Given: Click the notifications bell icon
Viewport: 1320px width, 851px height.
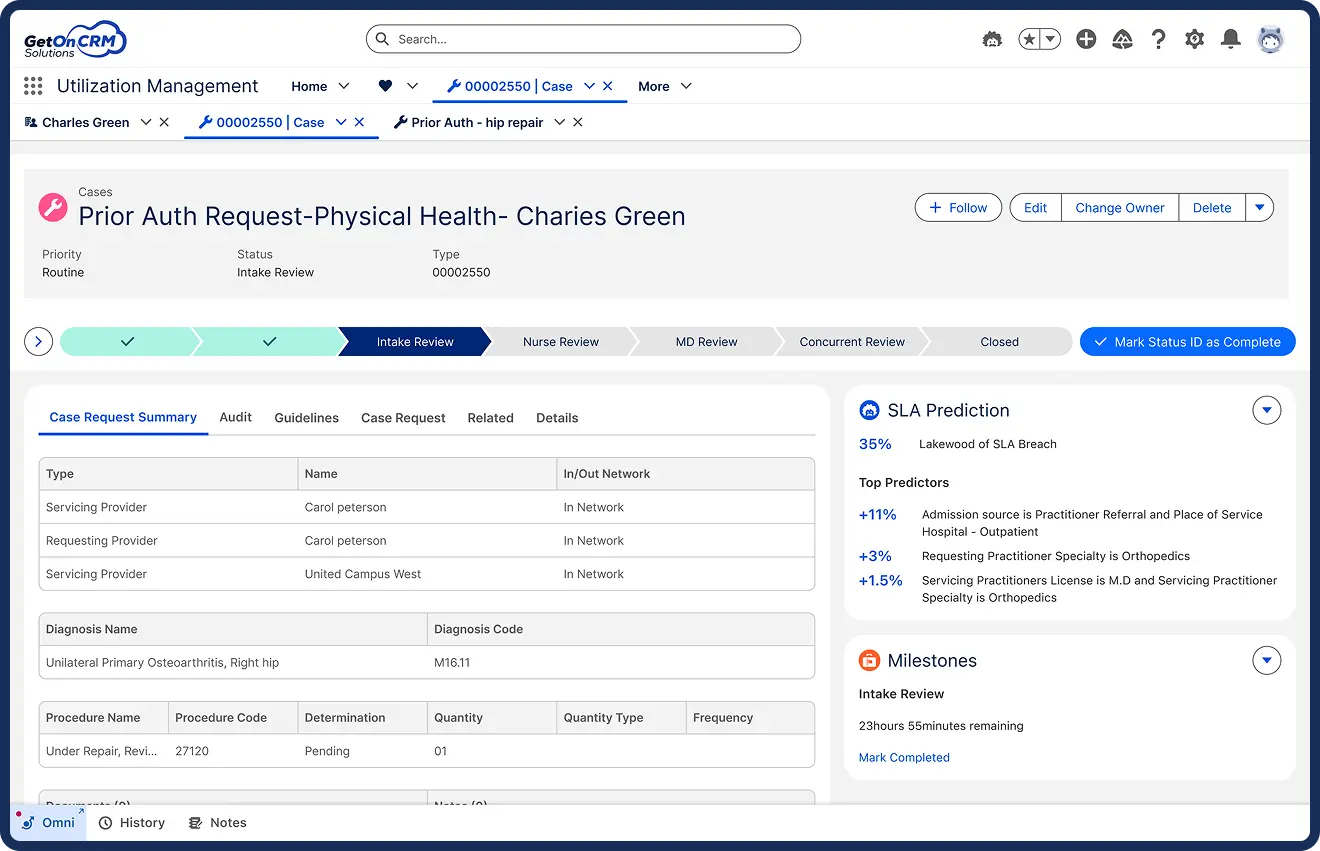Looking at the screenshot, I should [x=1231, y=39].
